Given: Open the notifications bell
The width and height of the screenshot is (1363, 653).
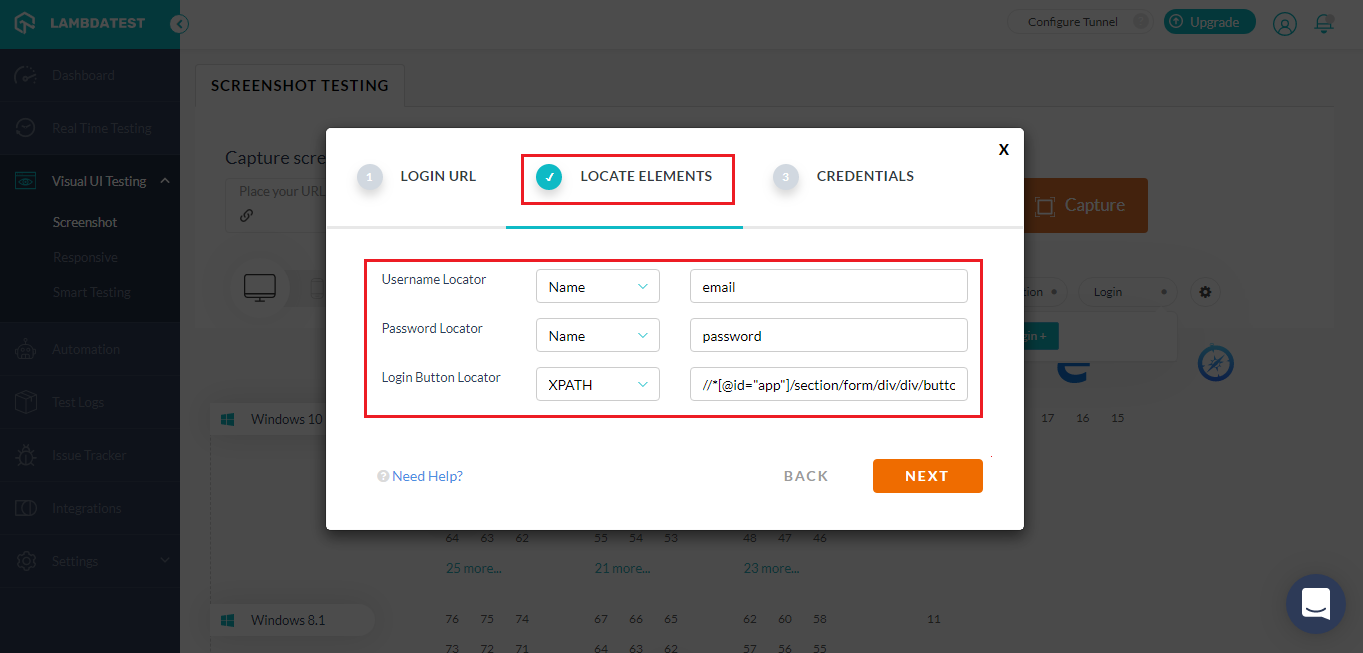Looking at the screenshot, I should click(x=1325, y=23).
